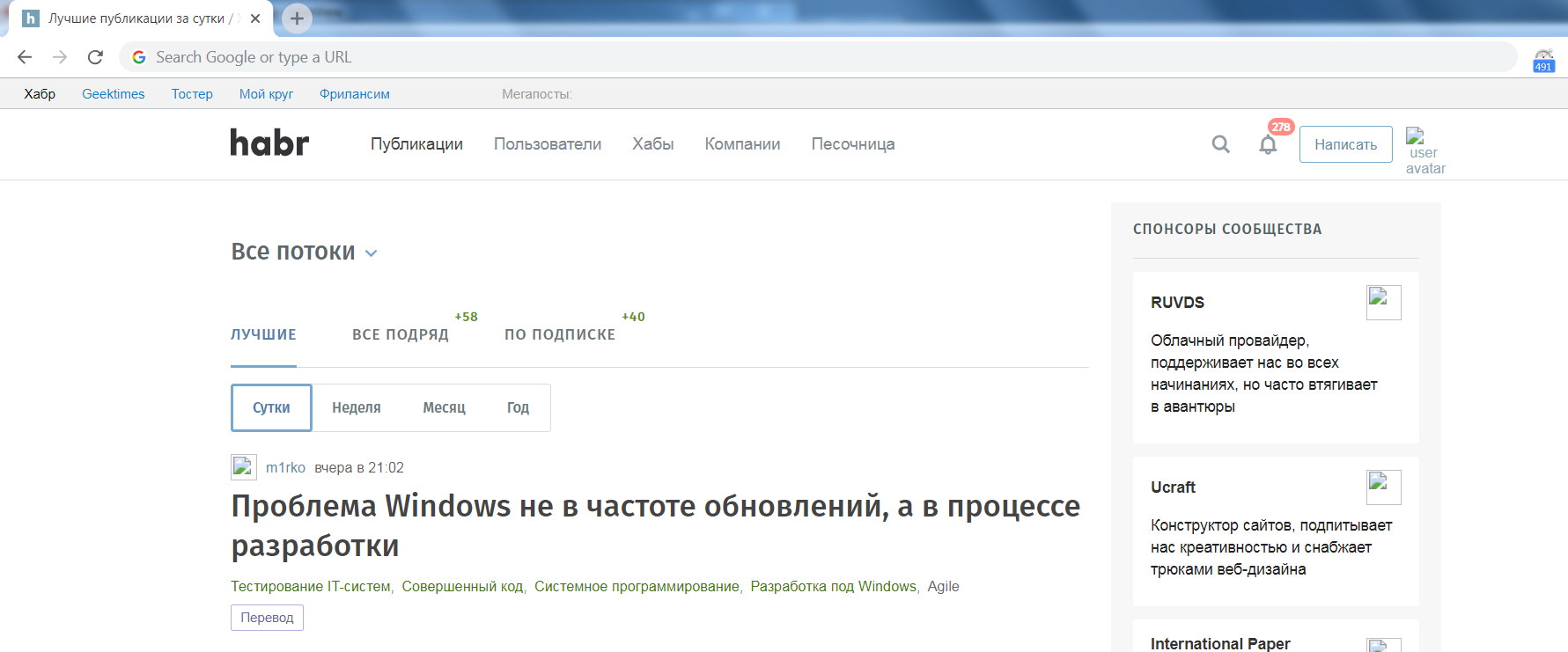This screenshot has height=652, width=1568.
Task: Focus the Google search address bar
Action: point(819,57)
